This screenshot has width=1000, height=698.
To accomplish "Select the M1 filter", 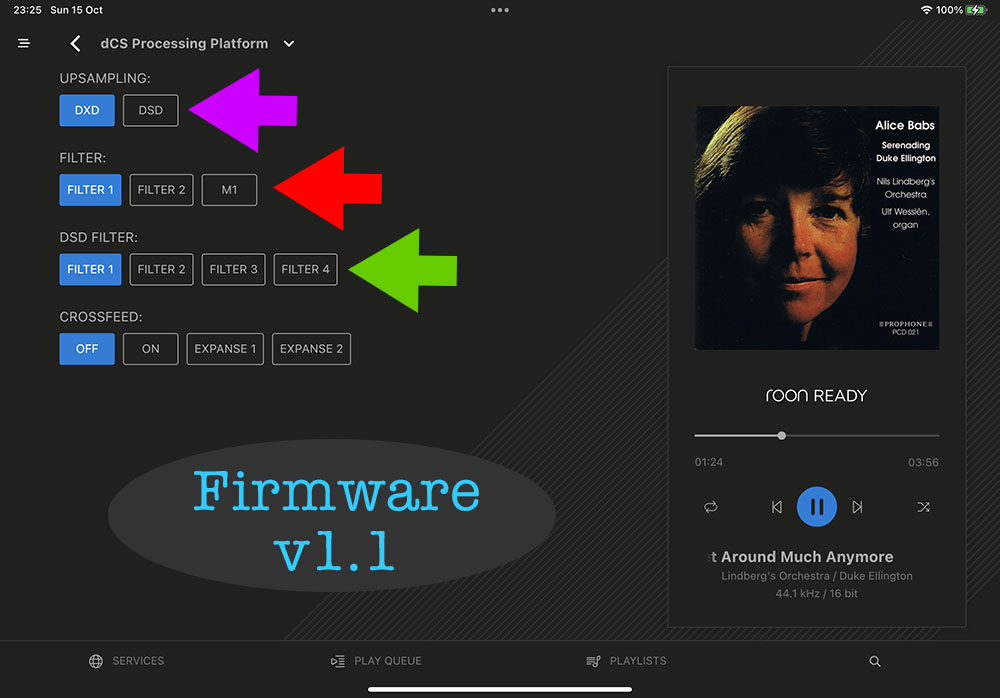I will pyautogui.click(x=230, y=189).
